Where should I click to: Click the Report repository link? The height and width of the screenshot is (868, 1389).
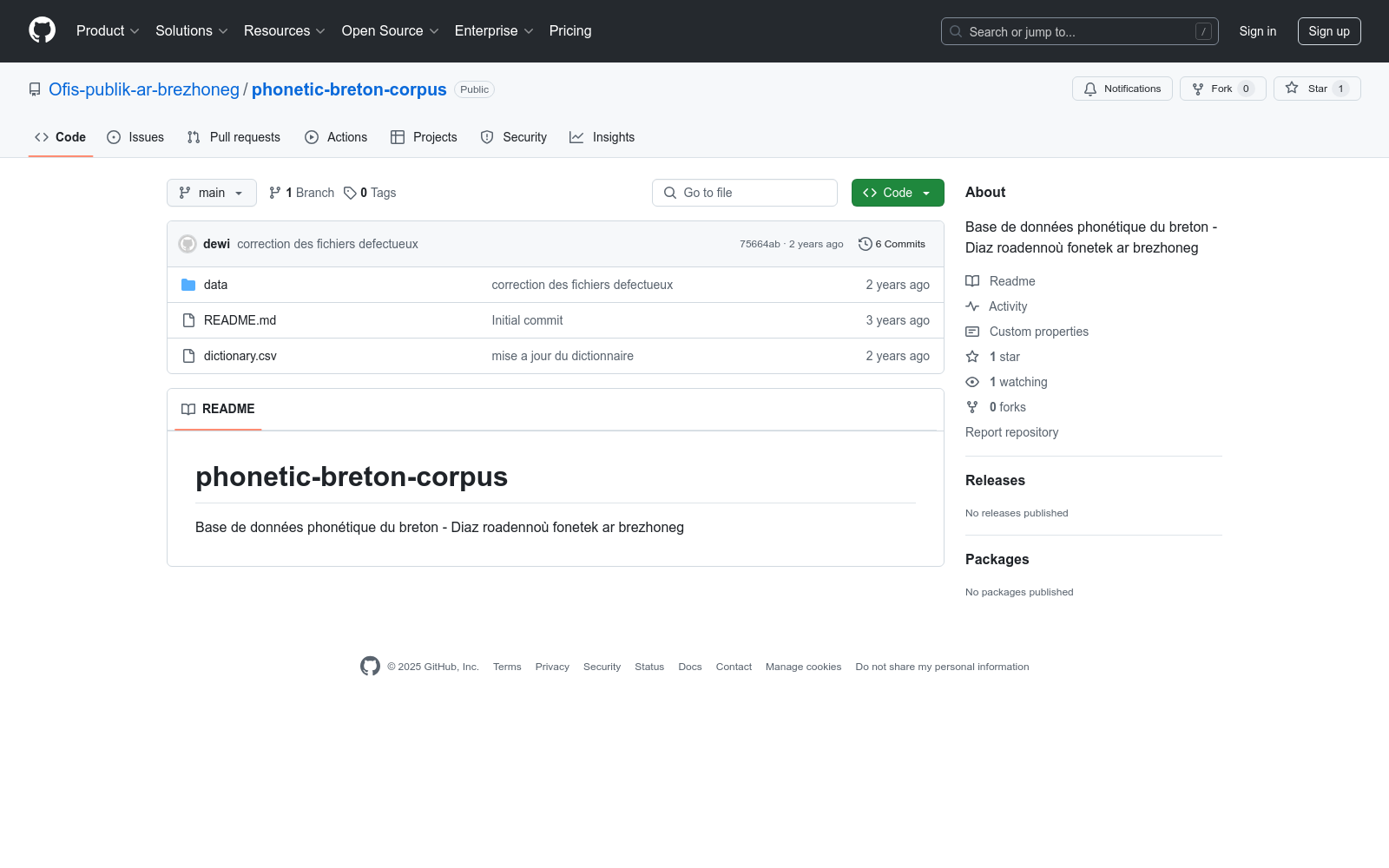point(1011,432)
